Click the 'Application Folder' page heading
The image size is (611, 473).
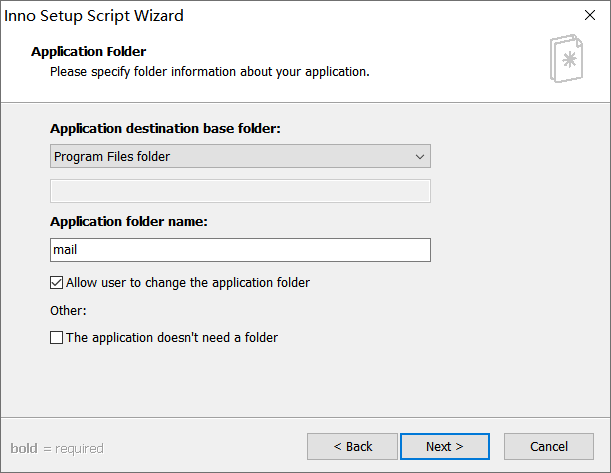(x=88, y=51)
